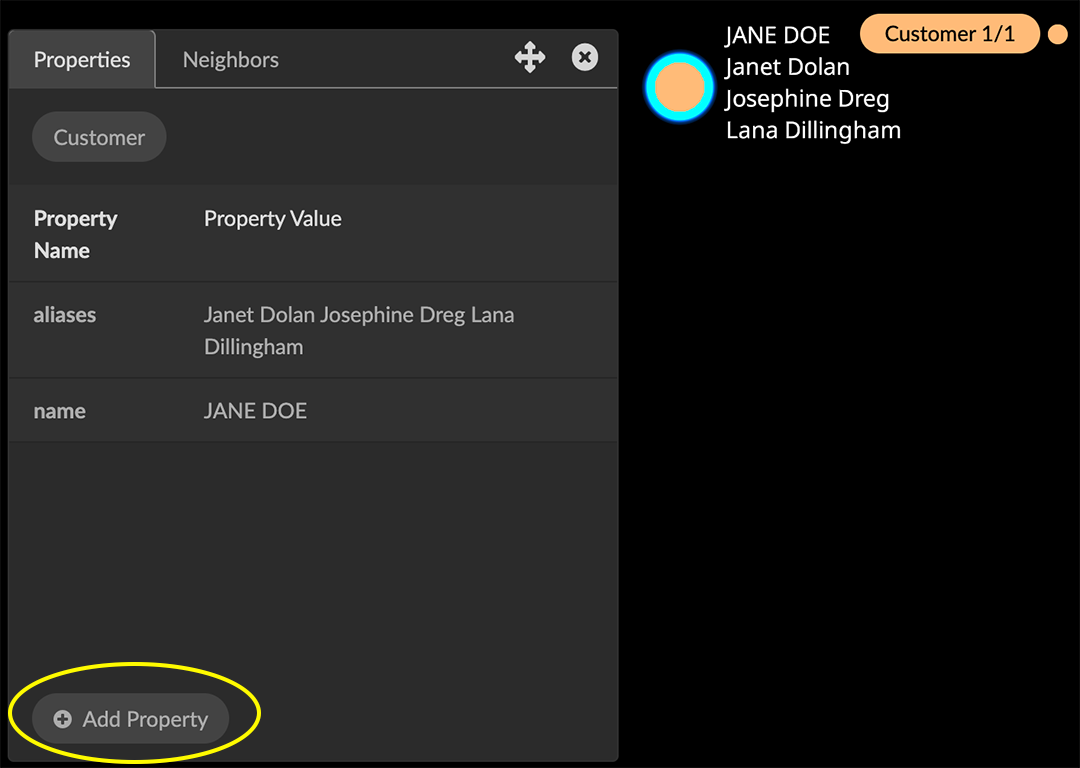Click the Property Value column header
1080x768 pixels.
click(x=273, y=218)
